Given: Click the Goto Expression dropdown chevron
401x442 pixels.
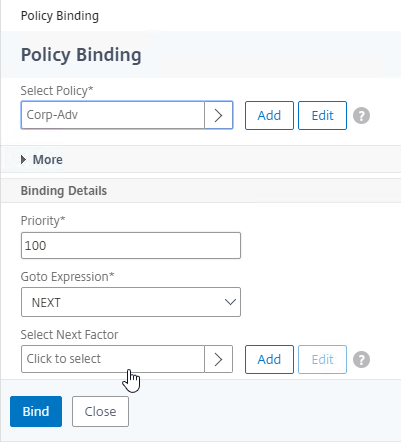Looking at the screenshot, I should coord(230,302).
